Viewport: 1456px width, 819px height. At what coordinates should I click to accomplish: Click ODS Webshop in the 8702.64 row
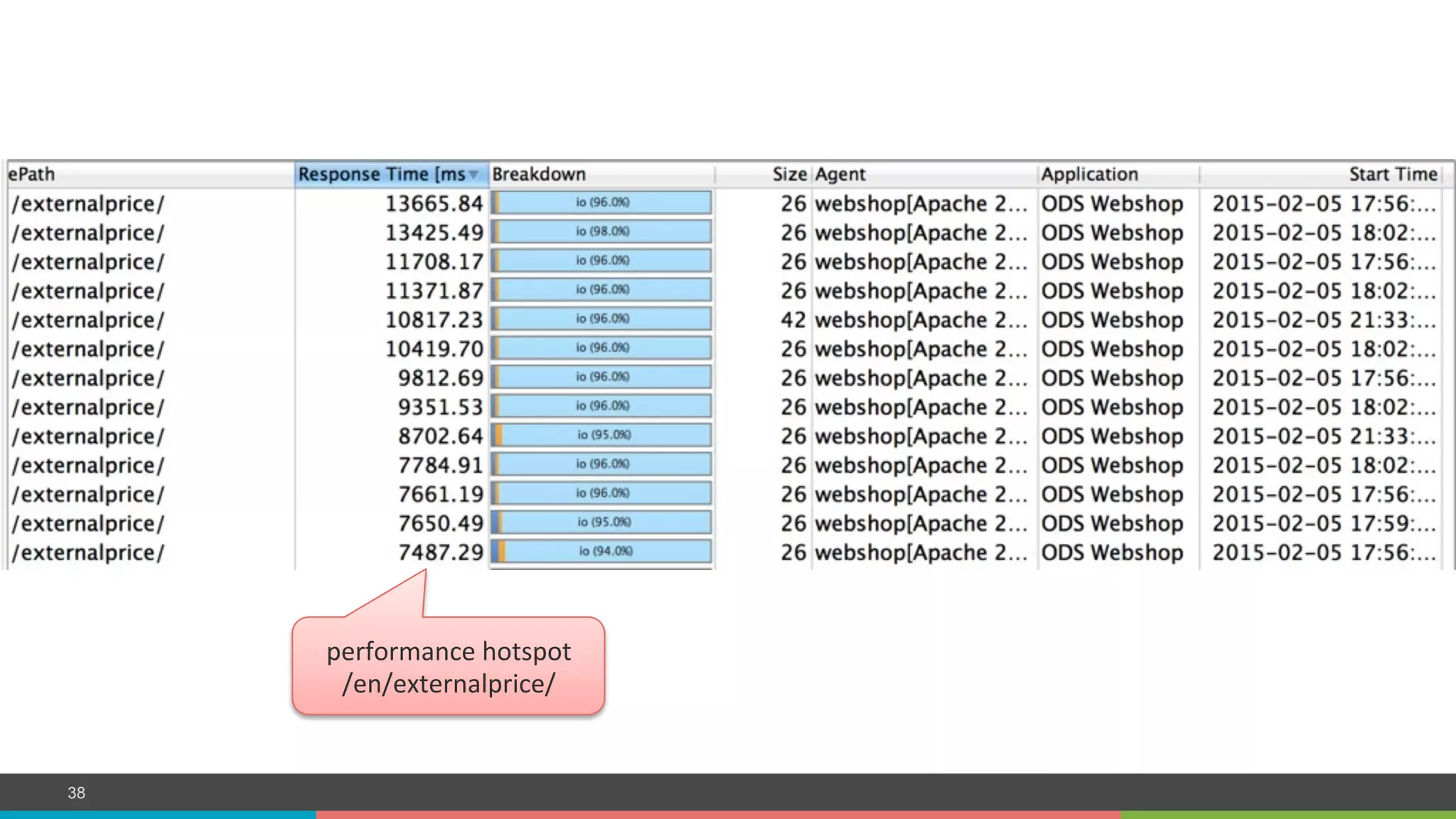1113,436
